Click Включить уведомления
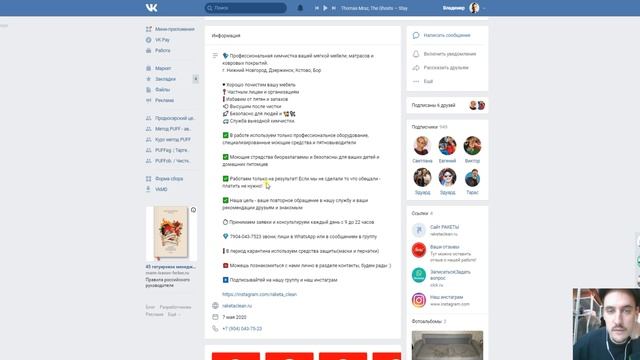Image resolution: width=640 pixels, height=360 pixels. point(450,54)
